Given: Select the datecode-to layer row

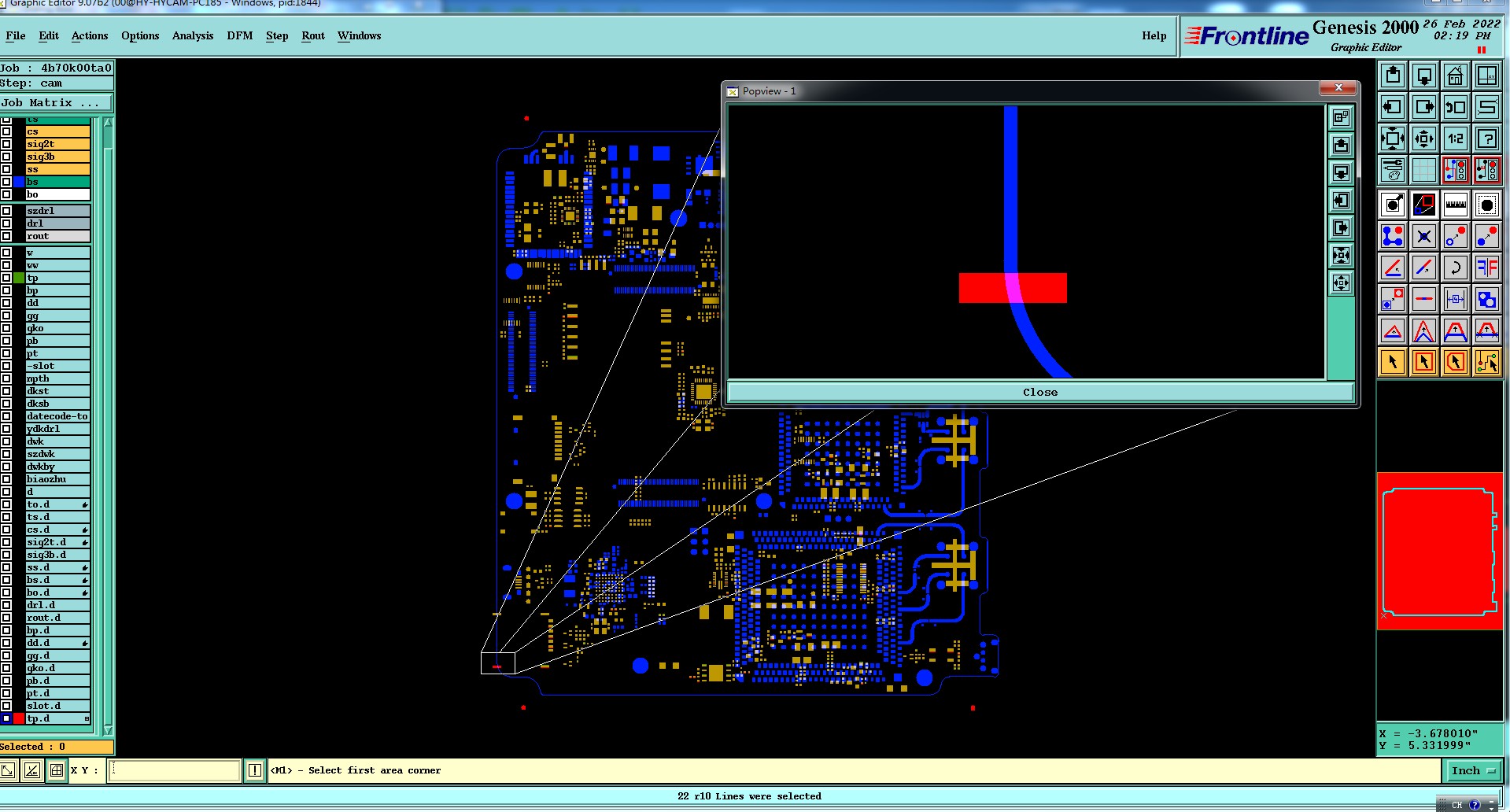Looking at the screenshot, I should pyautogui.click(x=57, y=416).
